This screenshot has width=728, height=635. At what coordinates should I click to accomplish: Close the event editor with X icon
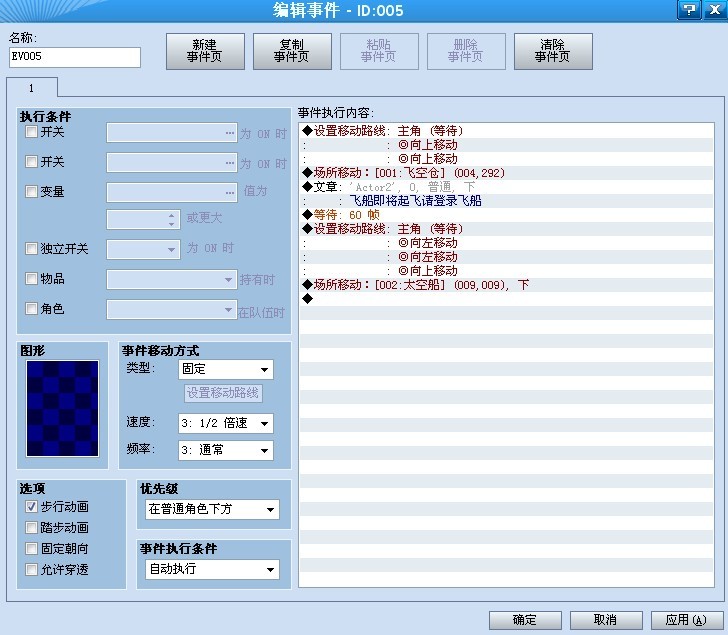(715, 10)
